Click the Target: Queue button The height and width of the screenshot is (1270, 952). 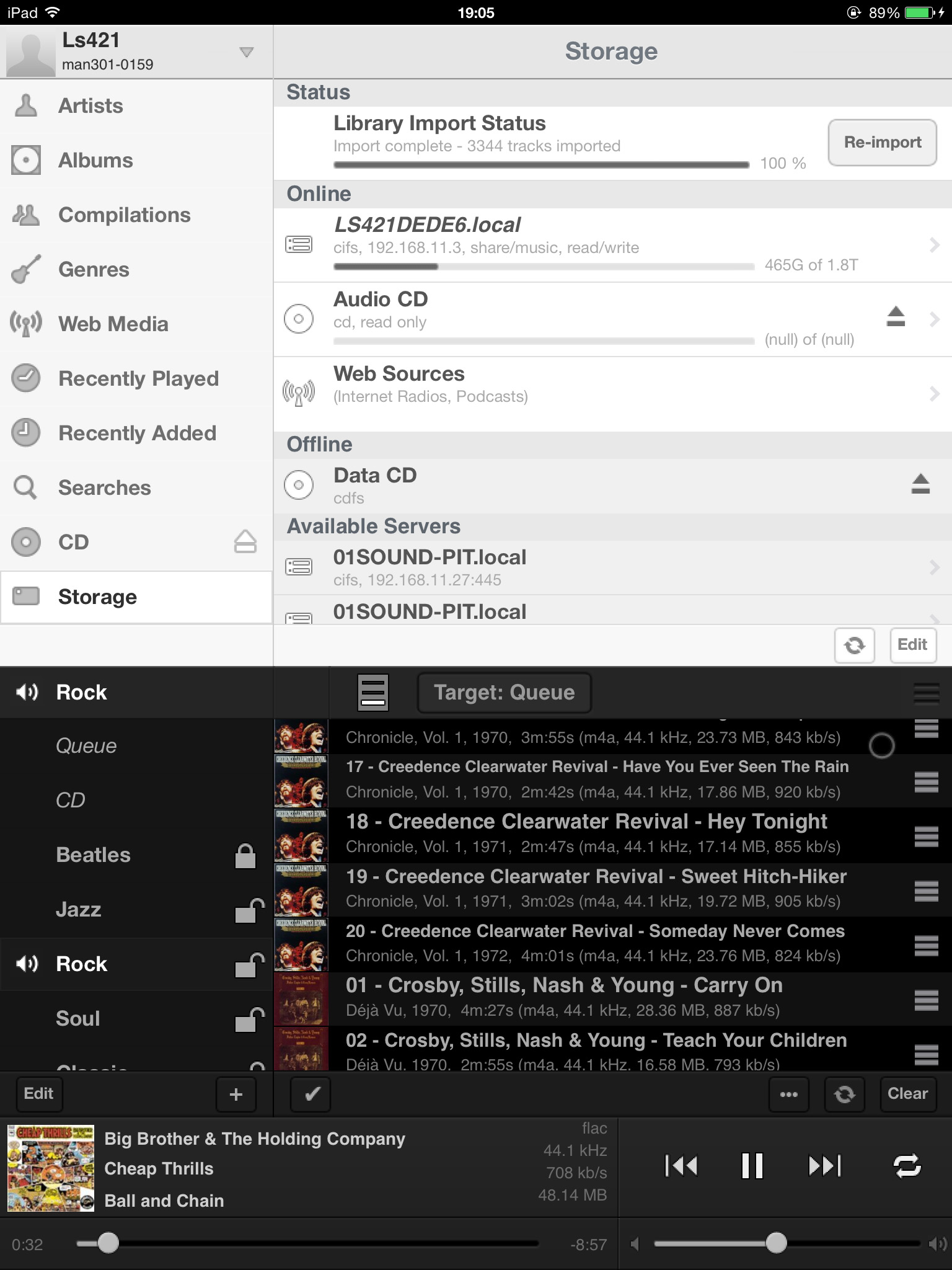[x=504, y=693]
